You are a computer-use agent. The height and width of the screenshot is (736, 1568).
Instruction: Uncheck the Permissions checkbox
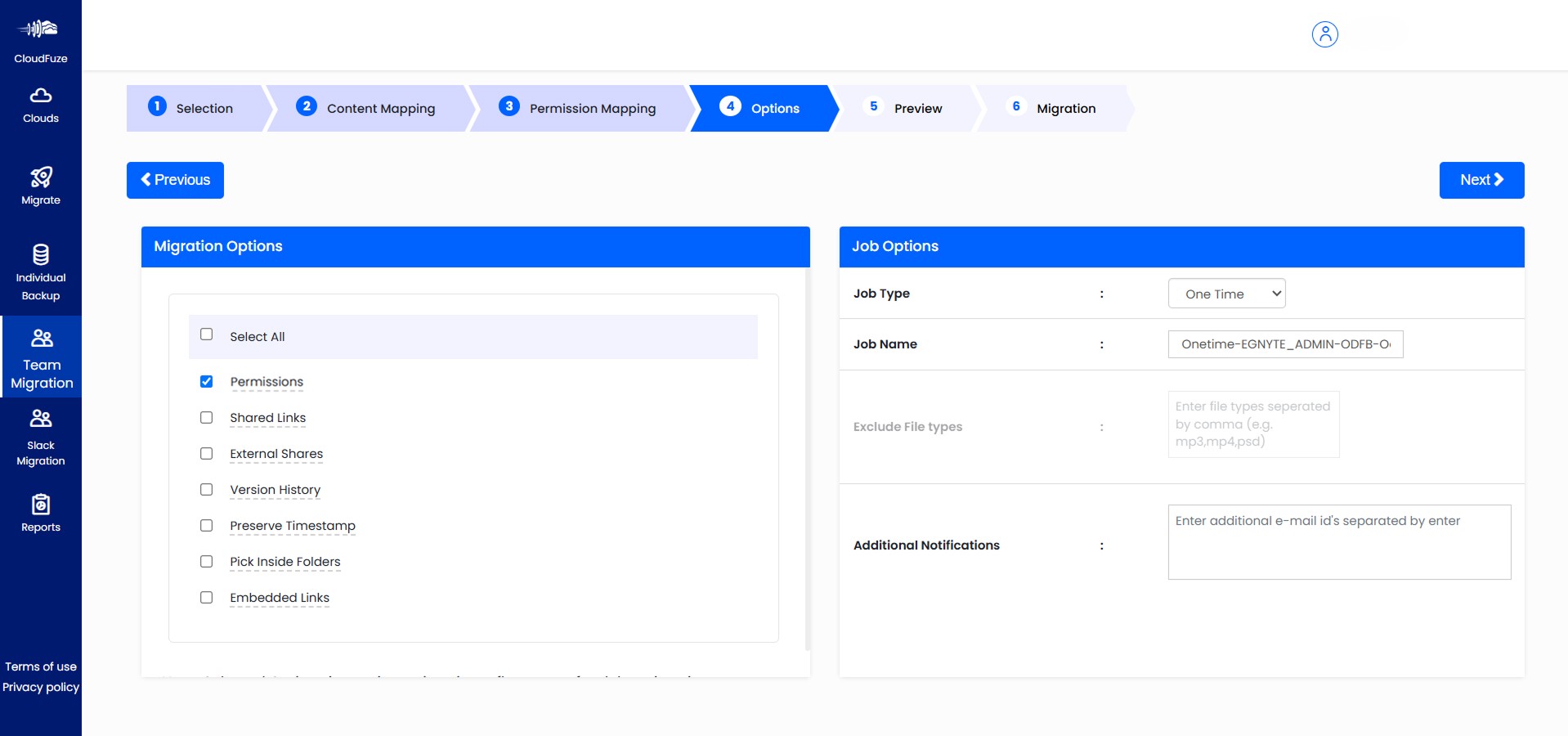[207, 382]
